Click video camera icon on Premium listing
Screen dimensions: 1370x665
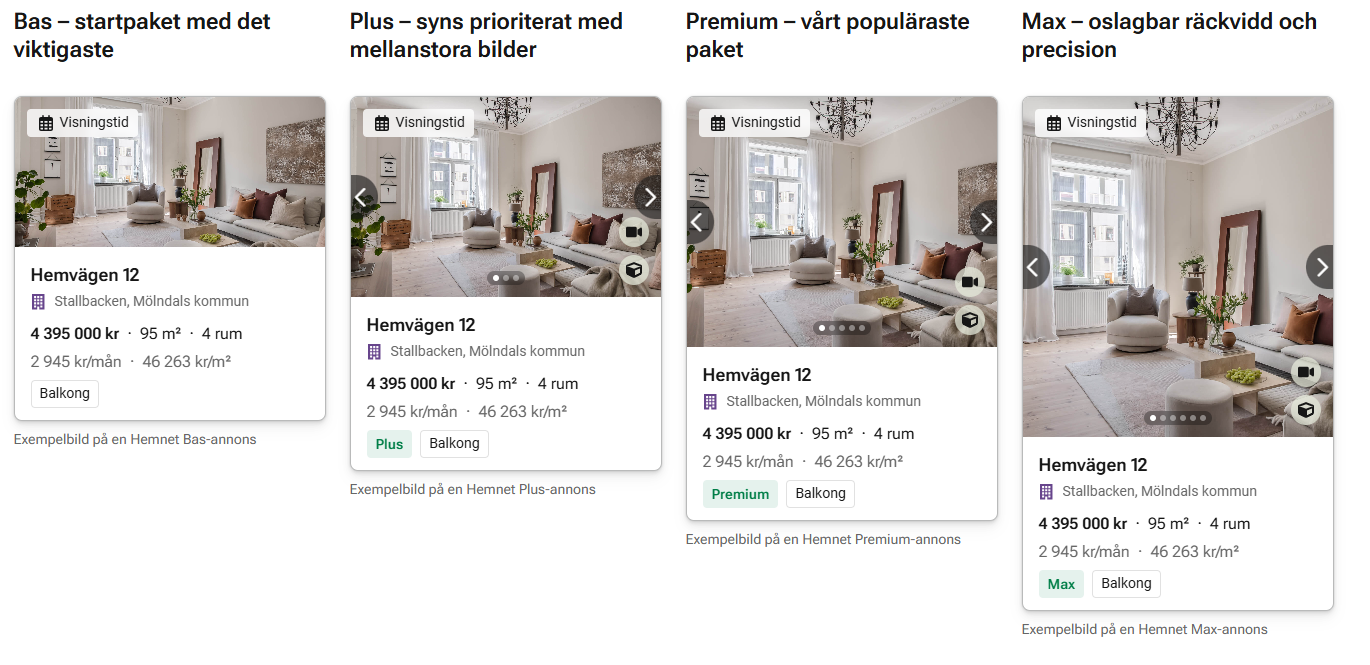pos(969,283)
